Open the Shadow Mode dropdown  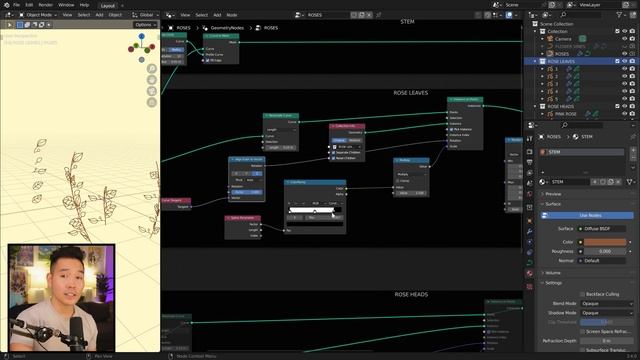[607, 313]
